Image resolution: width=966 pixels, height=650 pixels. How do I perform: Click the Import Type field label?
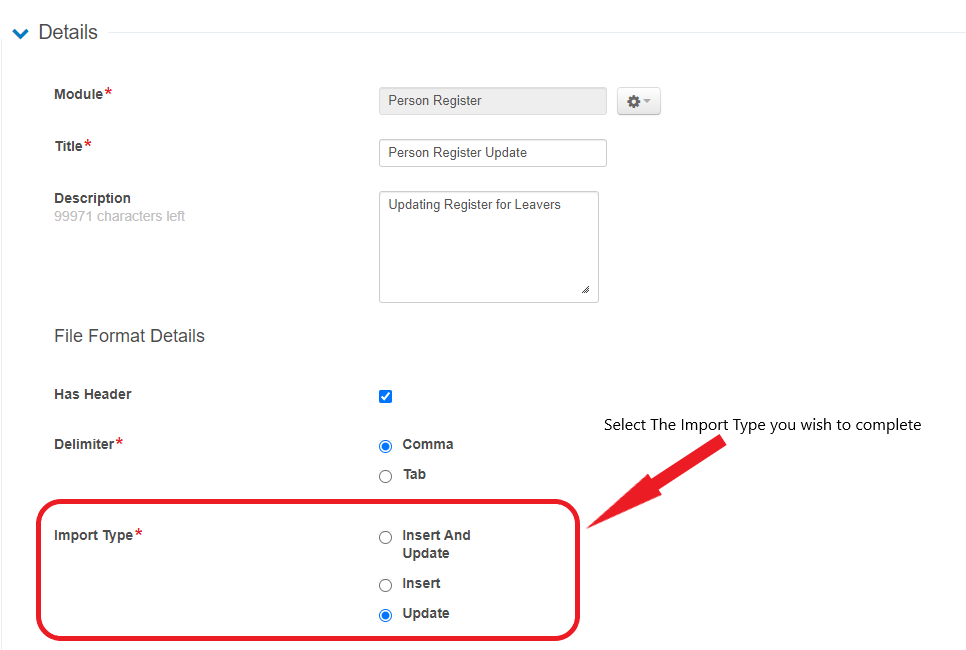(x=94, y=535)
